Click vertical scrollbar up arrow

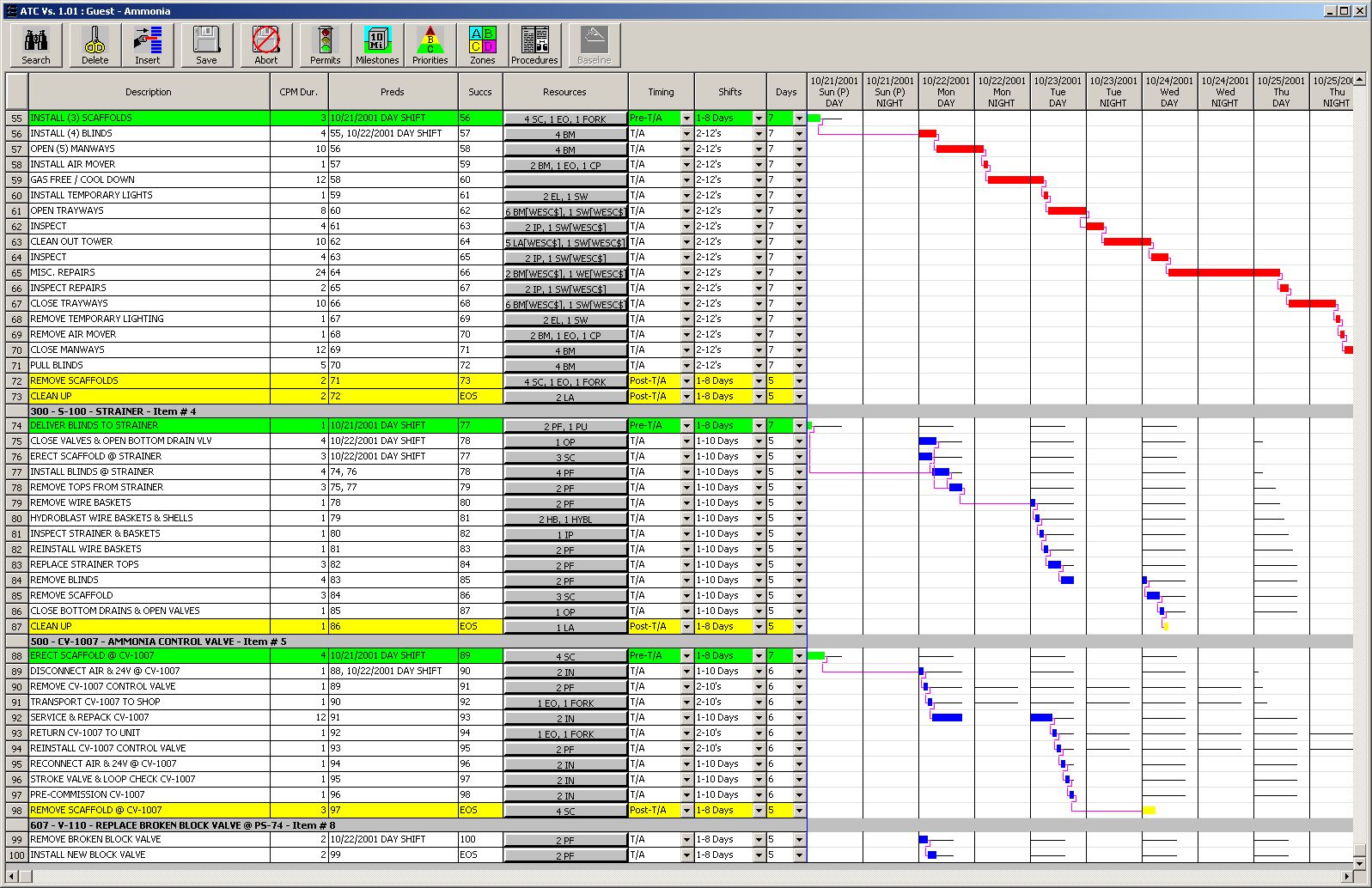(1359, 80)
